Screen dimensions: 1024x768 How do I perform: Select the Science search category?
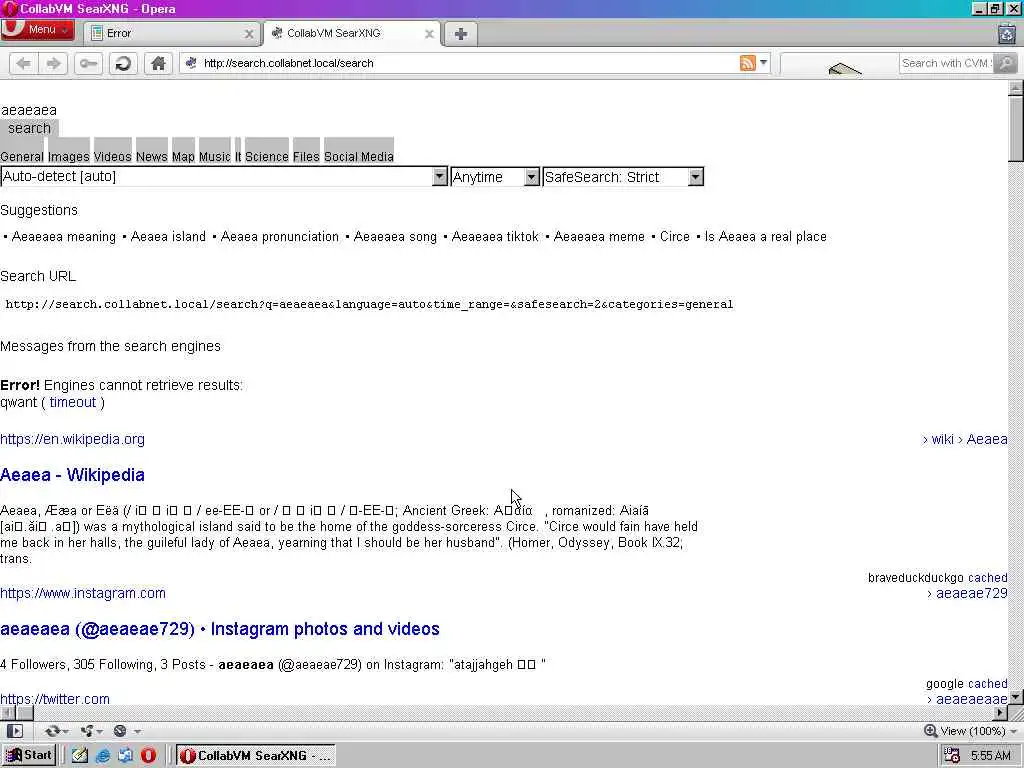266,157
